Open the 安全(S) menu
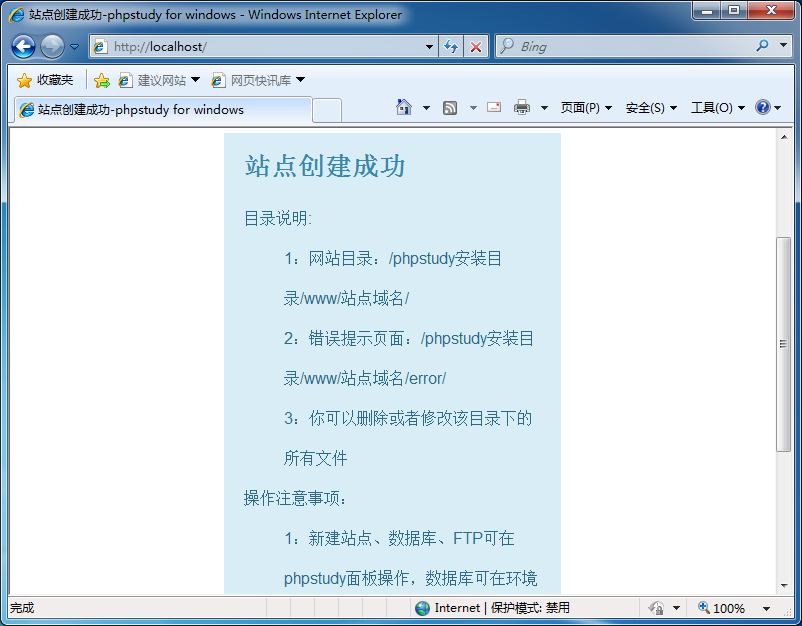802x626 pixels. (x=651, y=108)
